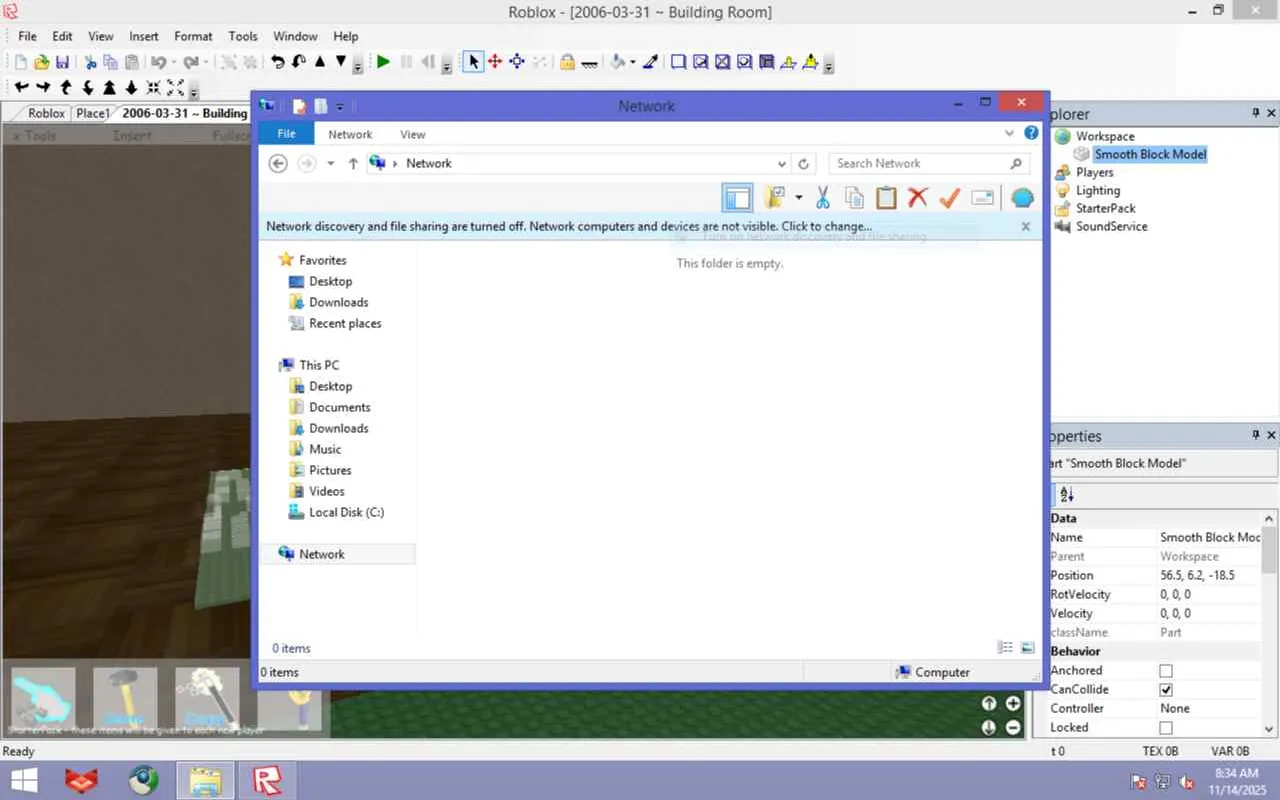Viewport: 1280px width, 800px height.
Task: Choose the blue Resize tool in Roblox toolbar
Action: pyautogui.click(x=517, y=62)
